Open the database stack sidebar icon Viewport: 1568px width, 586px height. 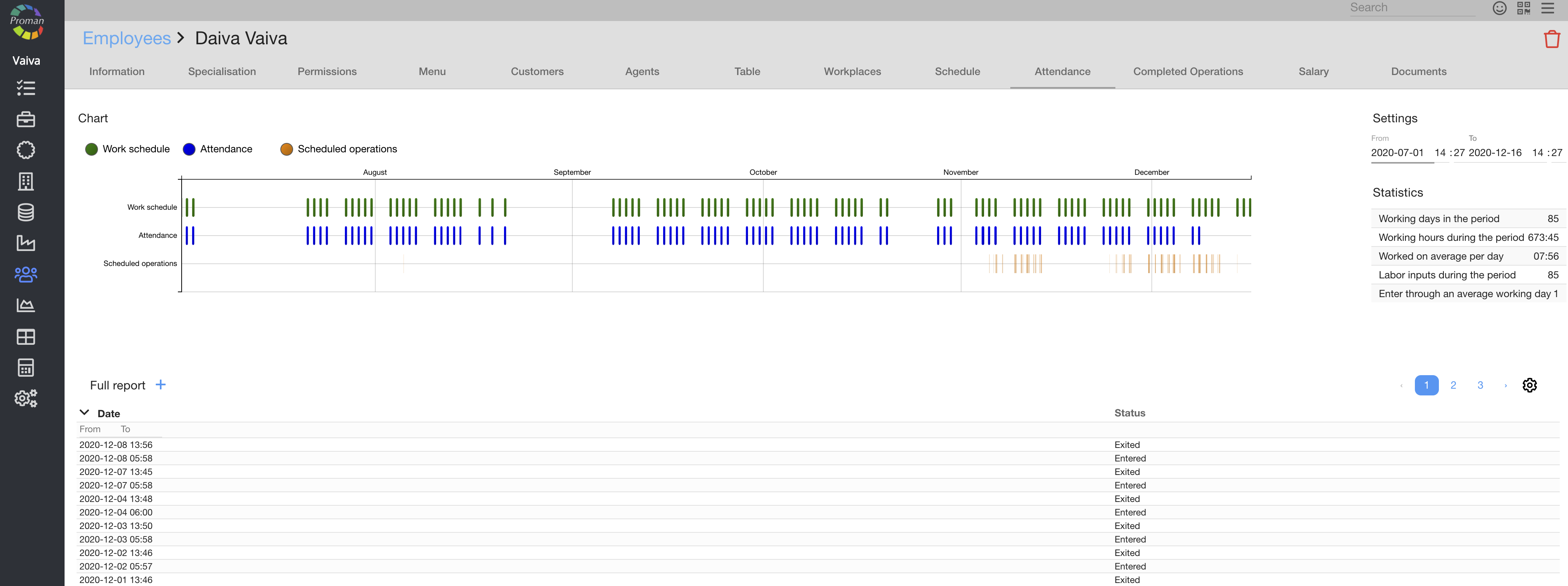26,212
